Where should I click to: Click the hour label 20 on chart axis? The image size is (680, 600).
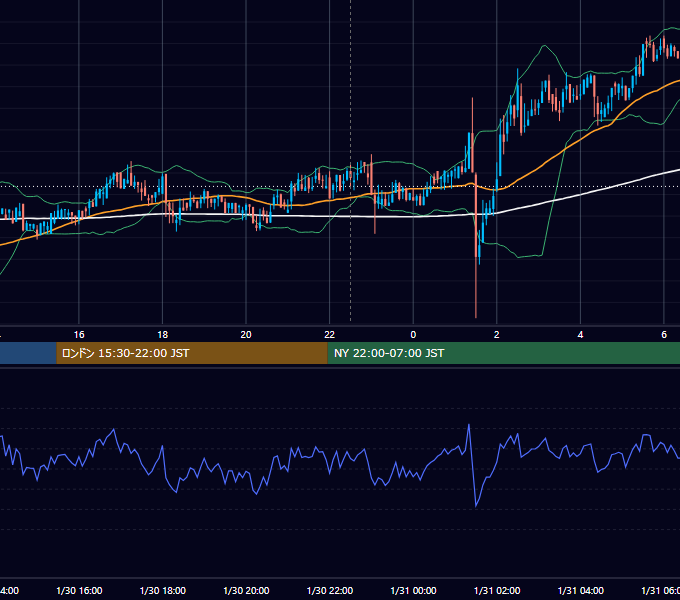coord(246,335)
